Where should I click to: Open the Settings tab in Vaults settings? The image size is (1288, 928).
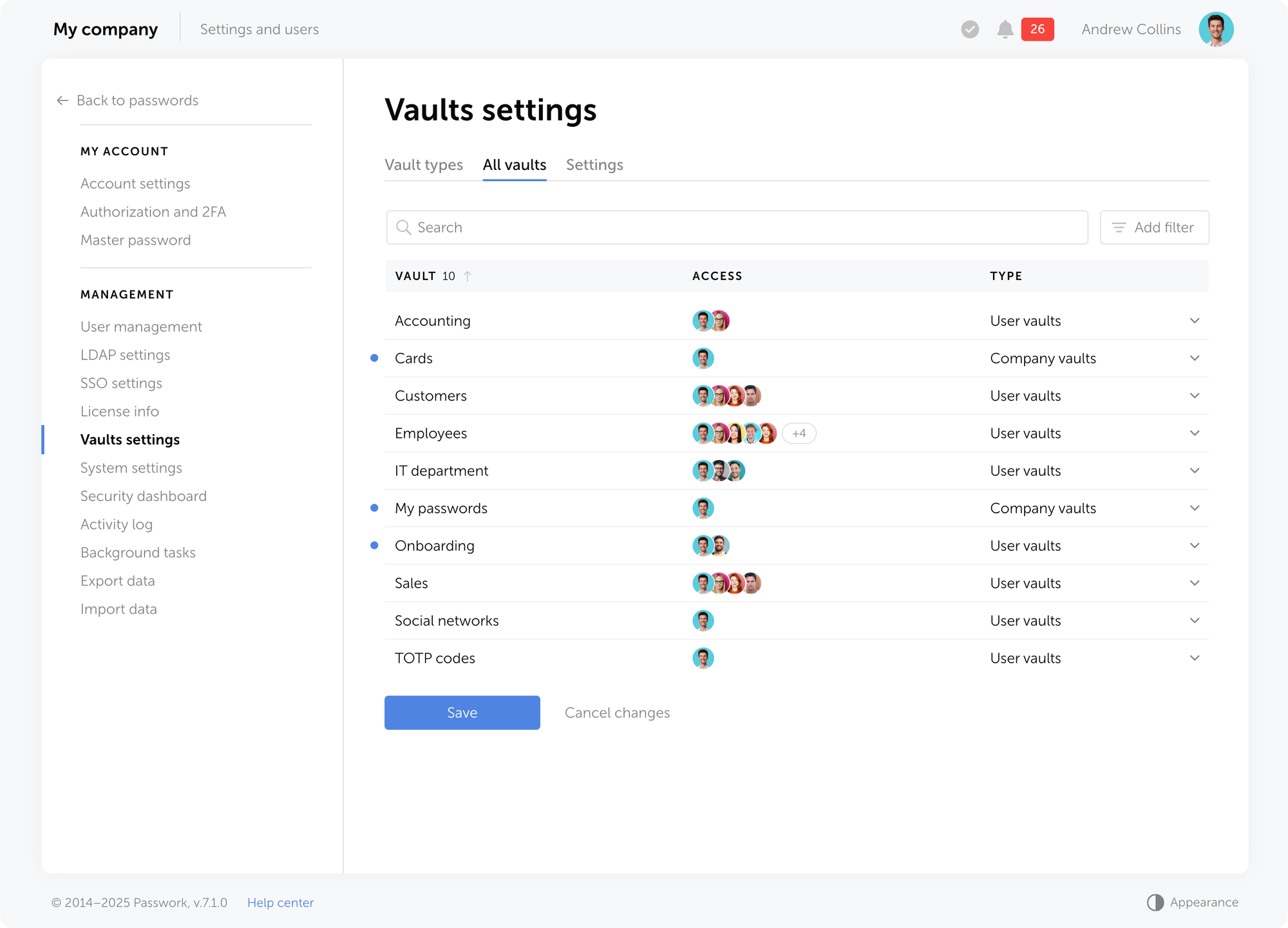click(x=594, y=165)
